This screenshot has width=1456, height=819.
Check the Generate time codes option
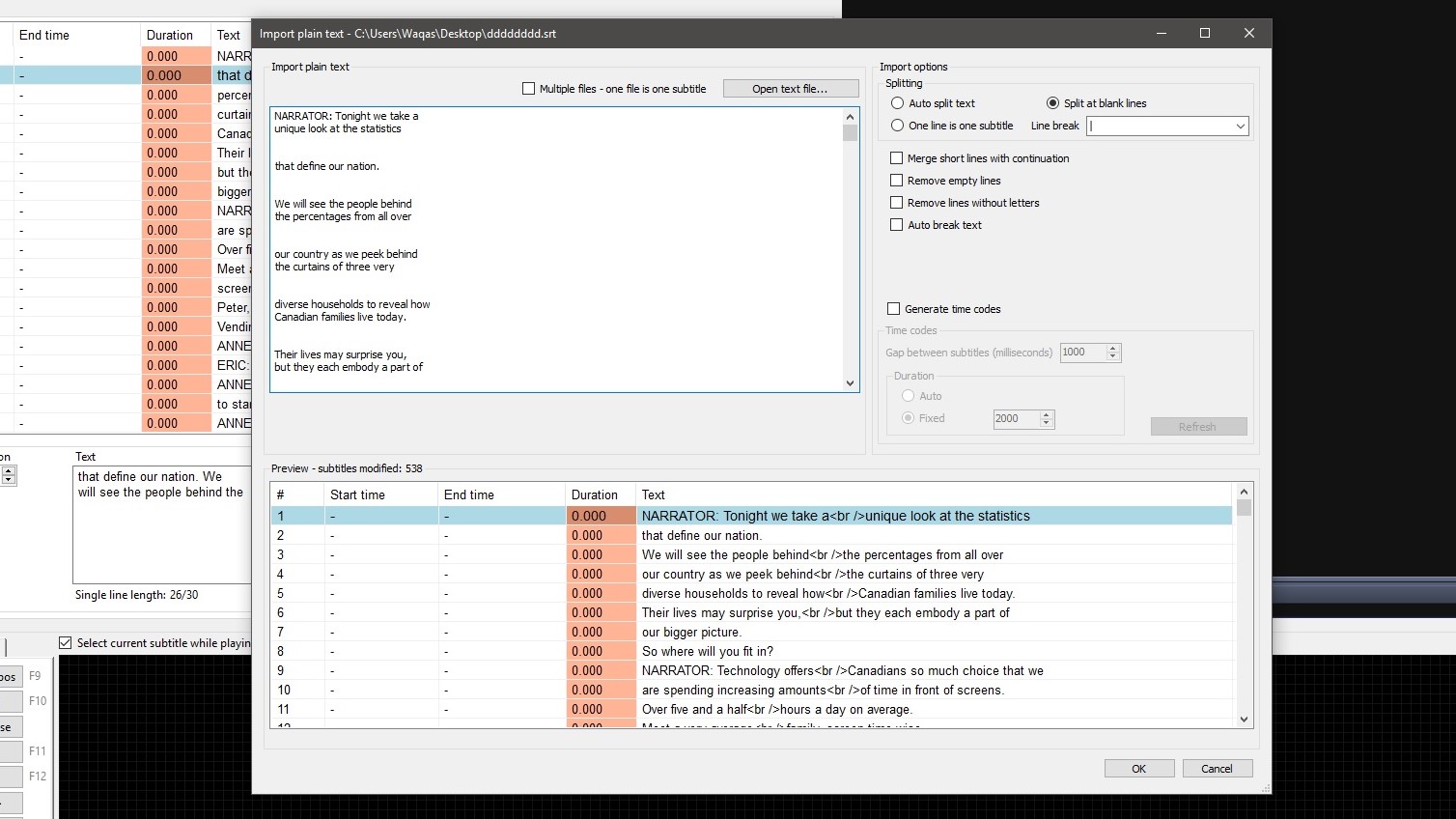(893, 308)
